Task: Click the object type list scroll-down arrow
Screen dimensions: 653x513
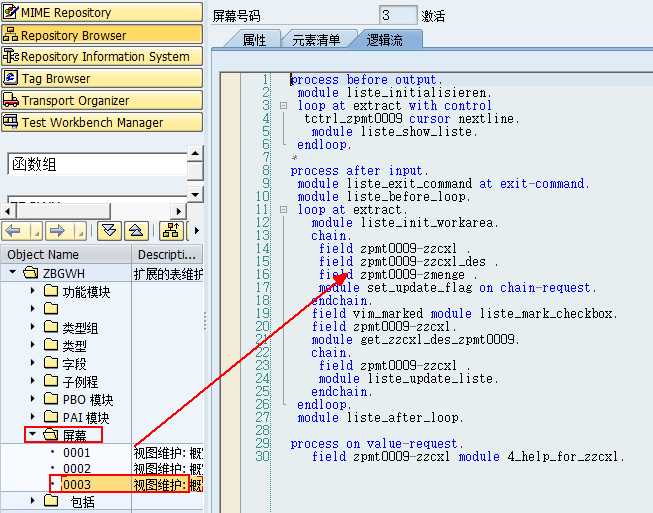Action: click(195, 194)
